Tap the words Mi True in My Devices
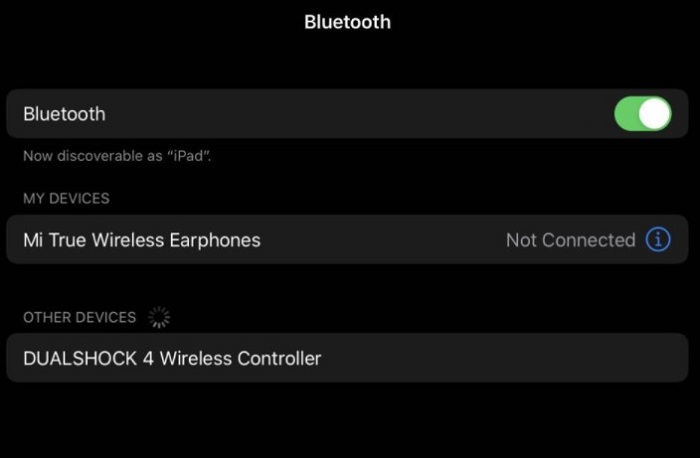 55,240
